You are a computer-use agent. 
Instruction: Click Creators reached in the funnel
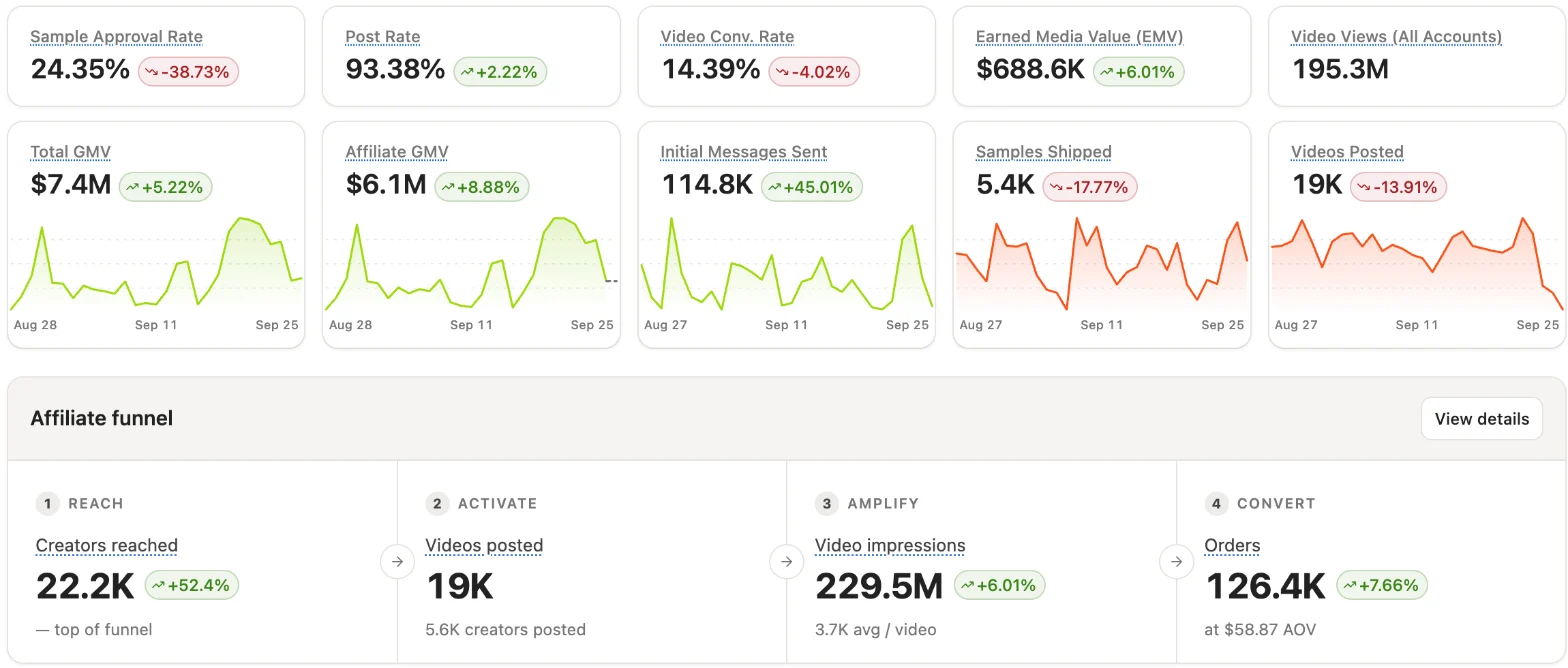point(107,546)
